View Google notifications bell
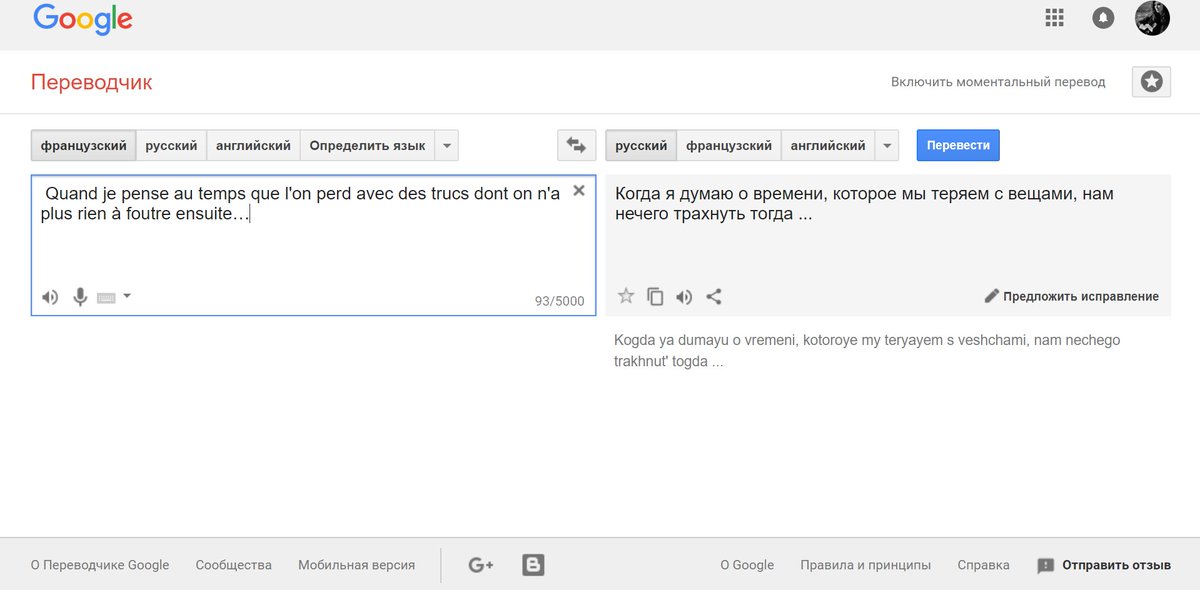 click(1103, 18)
